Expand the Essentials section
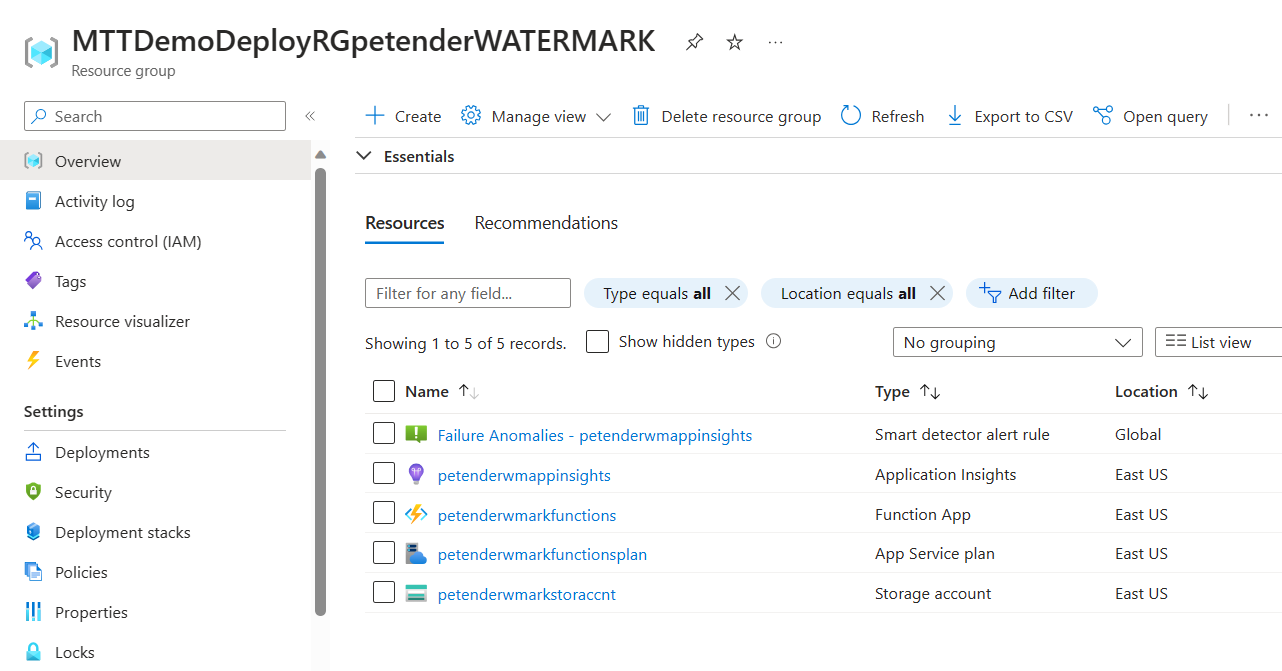Viewport: 1282px width, 671px height. pos(364,156)
